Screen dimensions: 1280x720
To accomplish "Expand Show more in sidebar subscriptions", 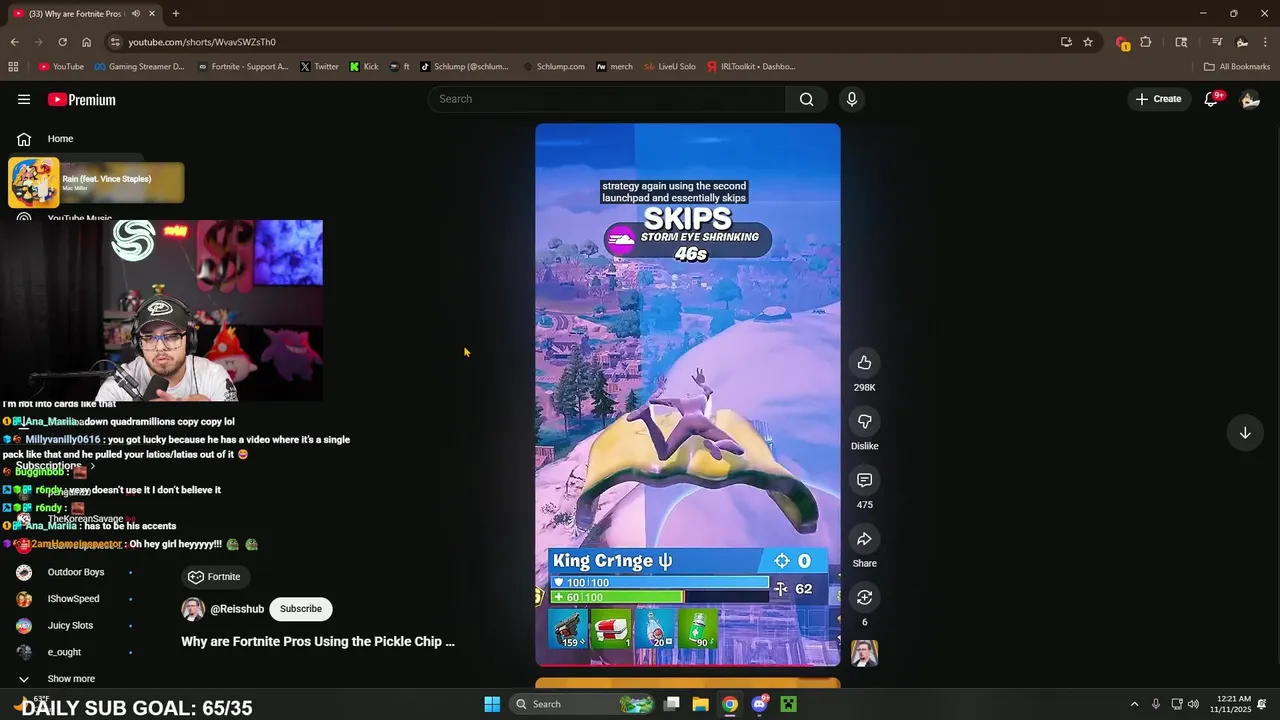I will 71,679.
